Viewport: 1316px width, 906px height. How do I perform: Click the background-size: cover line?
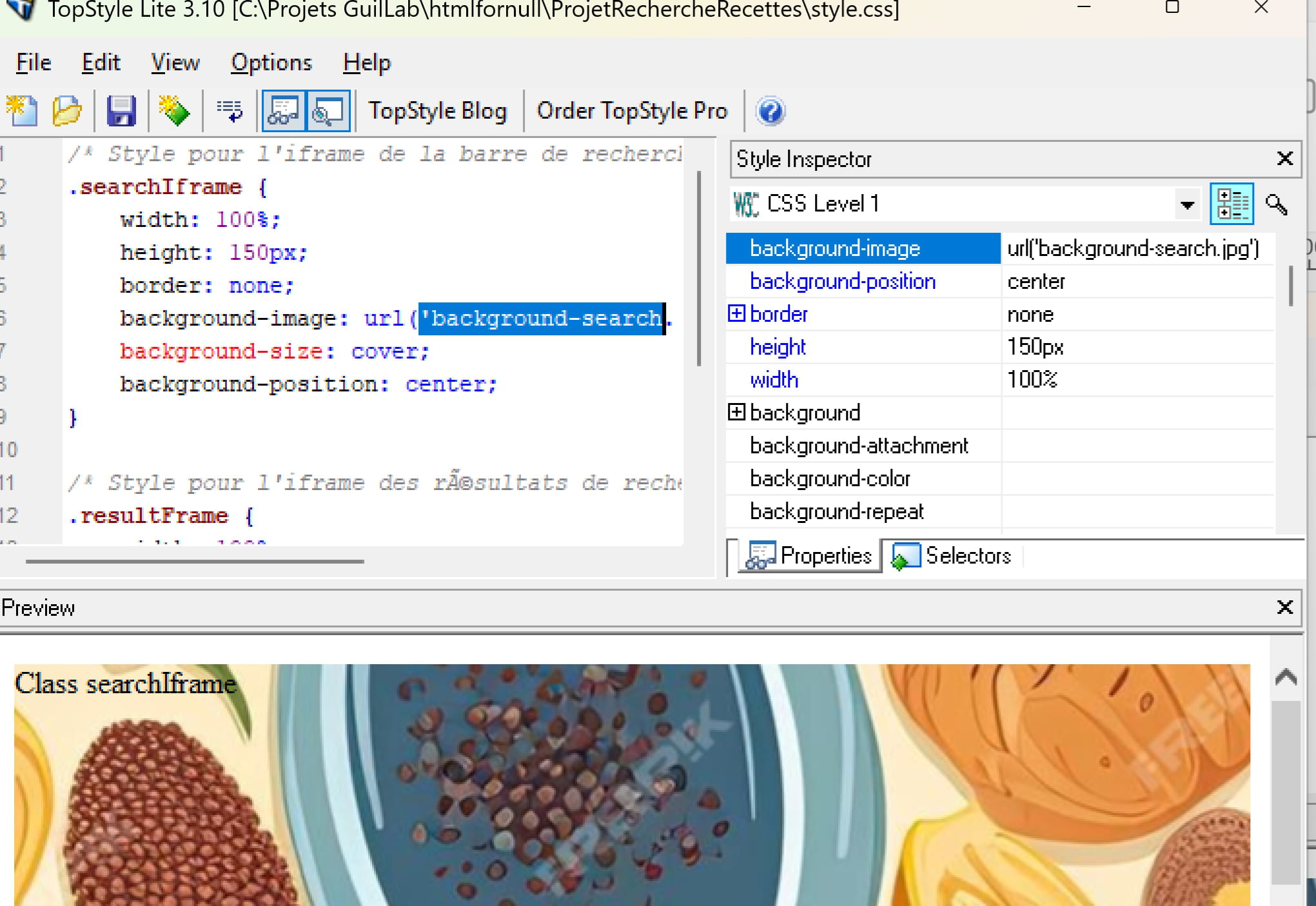coord(274,351)
